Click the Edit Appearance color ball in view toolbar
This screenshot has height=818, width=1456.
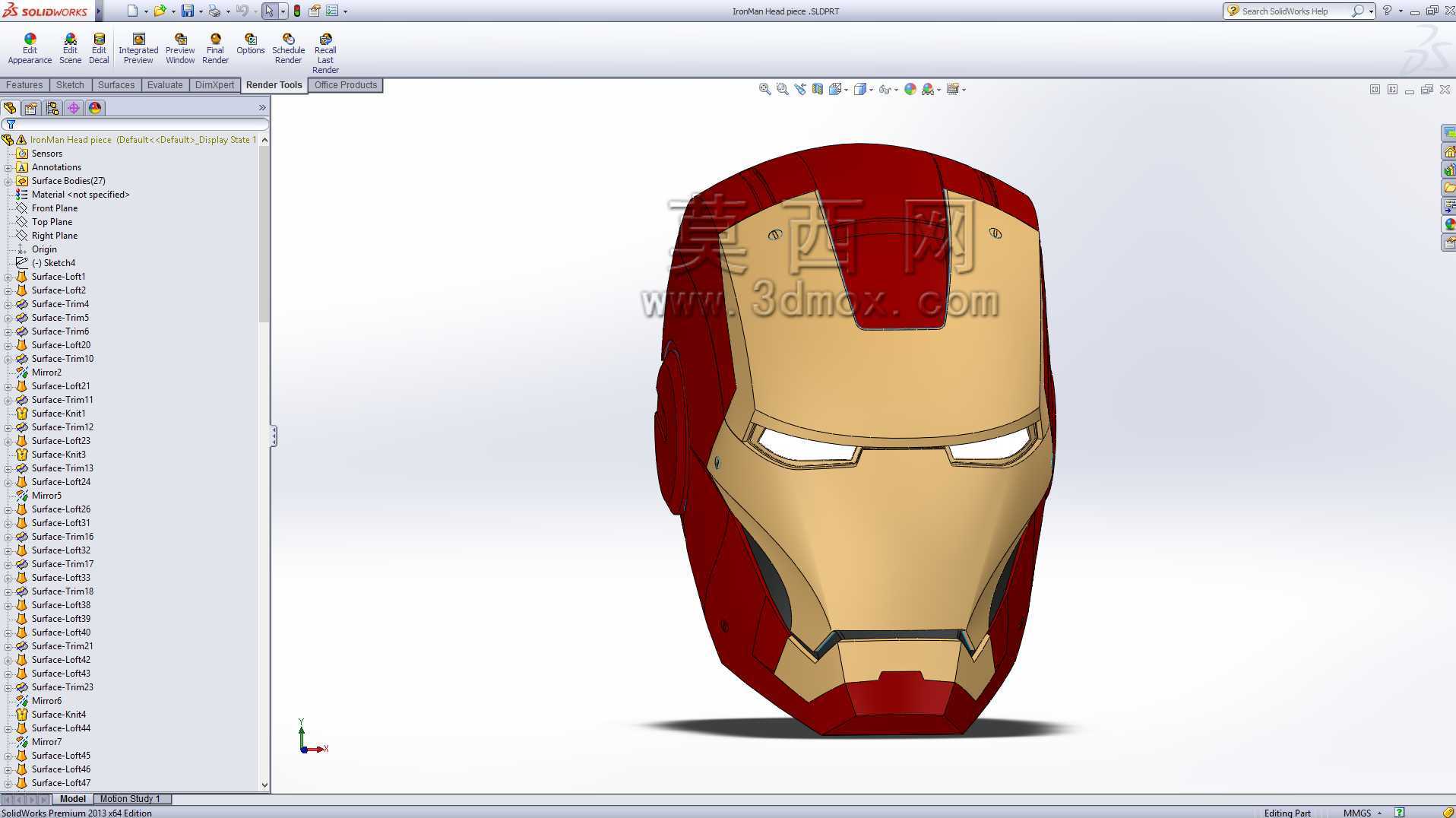pos(910,89)
